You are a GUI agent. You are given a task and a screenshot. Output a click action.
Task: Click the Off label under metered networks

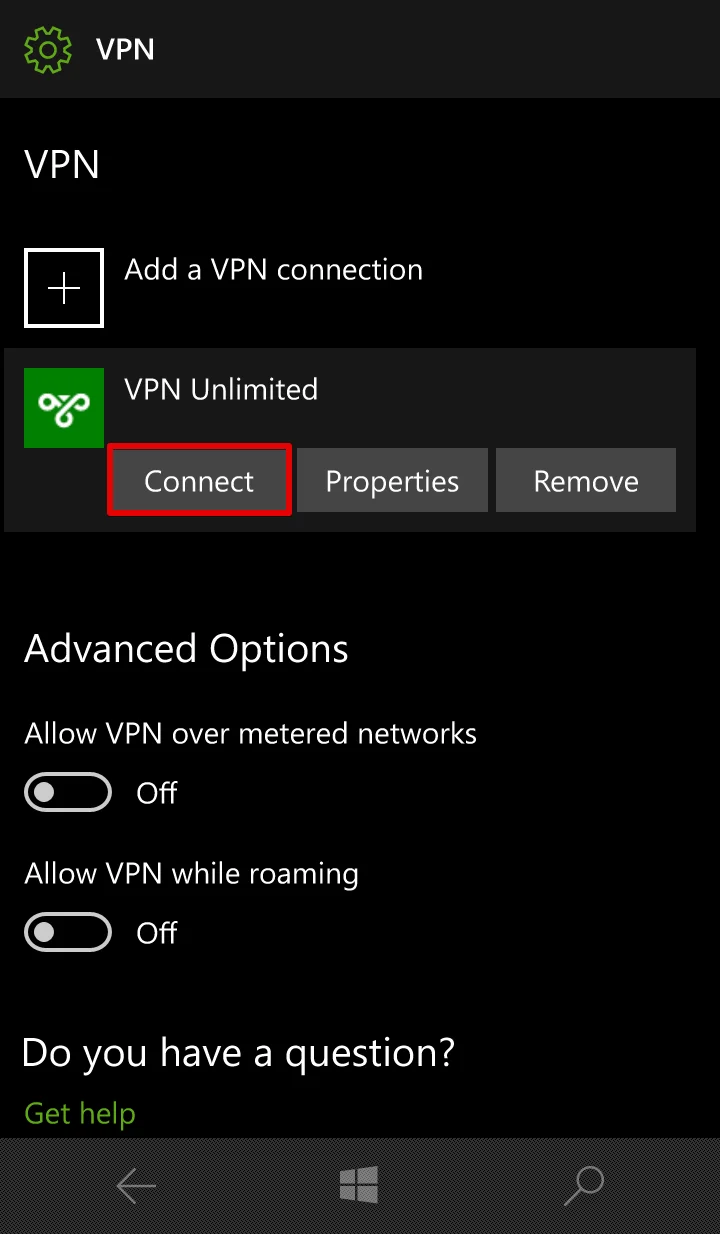coord(157,794)
